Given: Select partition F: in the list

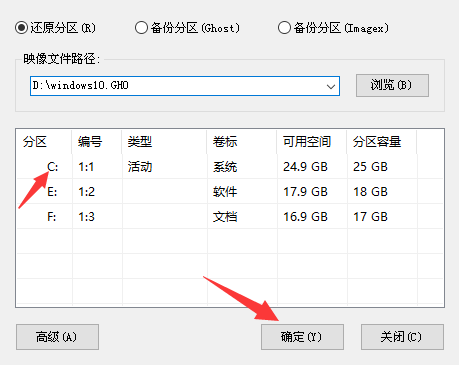Looking at the screenshot, I should tap(52, 217).
